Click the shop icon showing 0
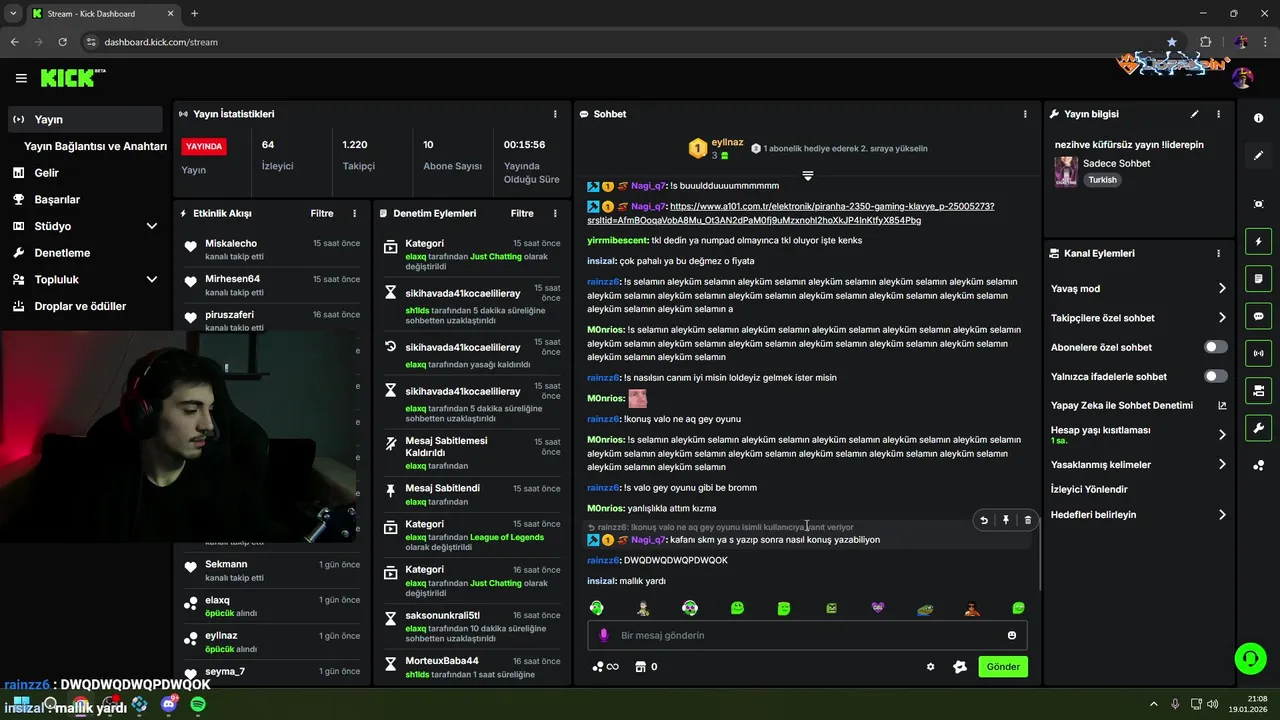Screen dimensions: 1280x720 [x=647, y=667]
